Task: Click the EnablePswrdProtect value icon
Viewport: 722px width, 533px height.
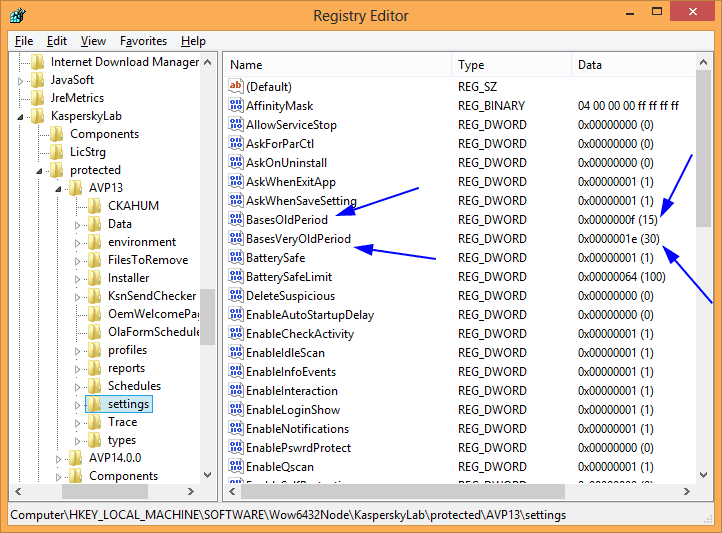Action: (x=236, y=447)
